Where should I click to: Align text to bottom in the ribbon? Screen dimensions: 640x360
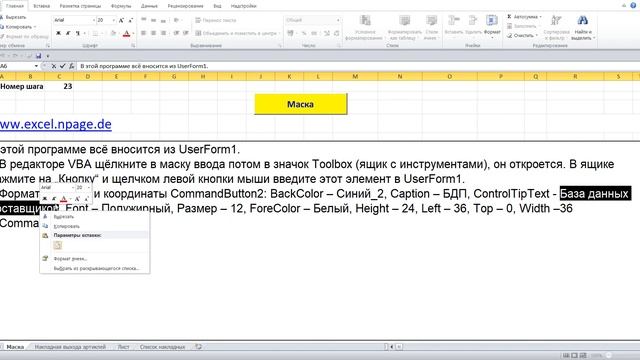[x=163, y=20]
